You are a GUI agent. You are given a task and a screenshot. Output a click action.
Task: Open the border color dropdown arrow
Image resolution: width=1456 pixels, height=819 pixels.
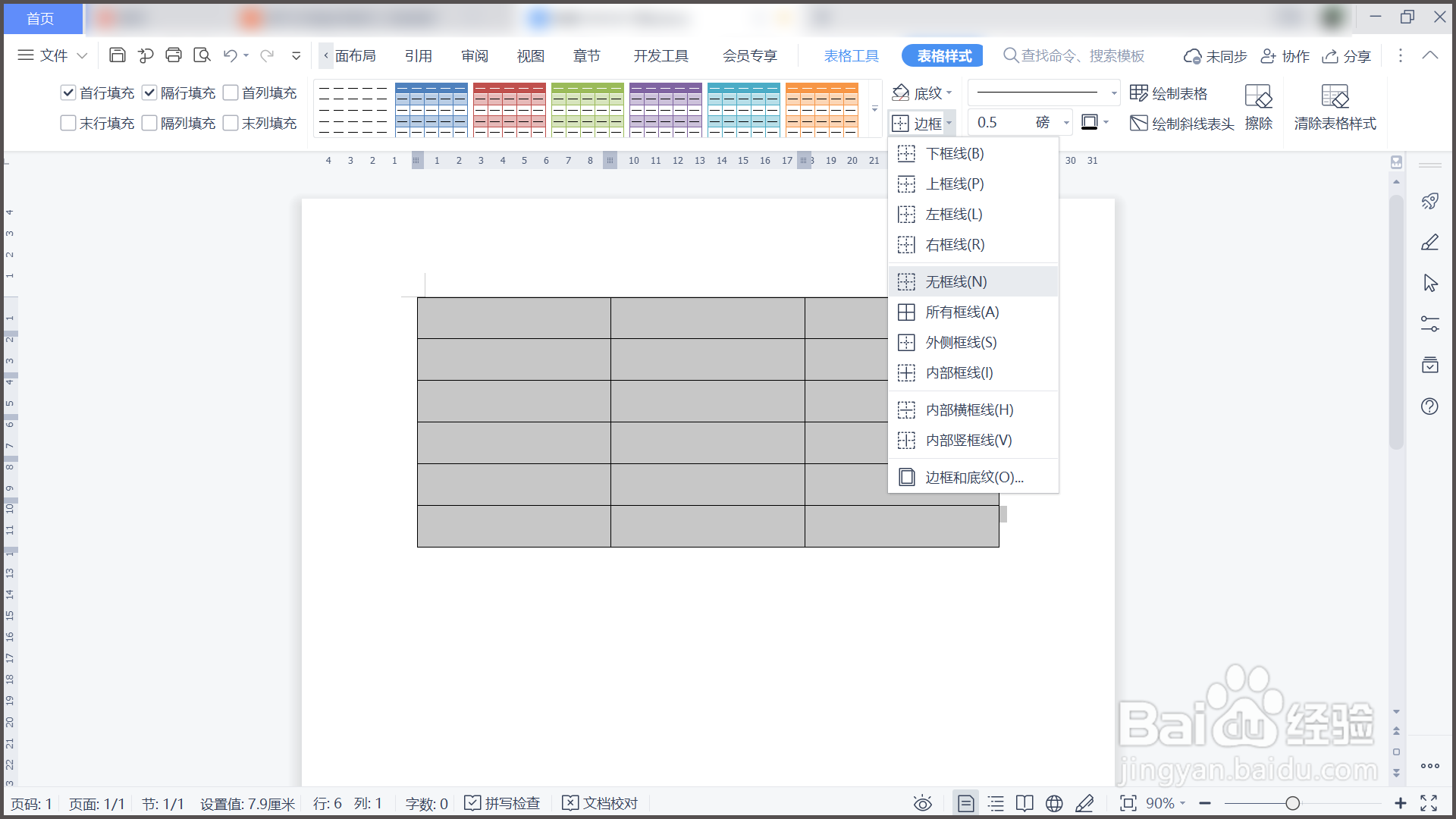(x=1106, y=122)
